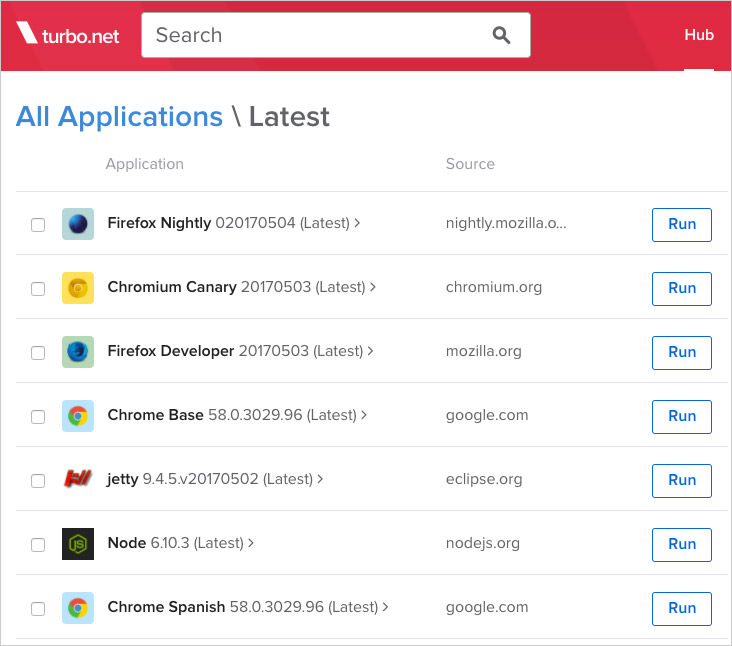Click the Chrome Spanish app icon
This screenshot has width=732, height=646.
78,607
